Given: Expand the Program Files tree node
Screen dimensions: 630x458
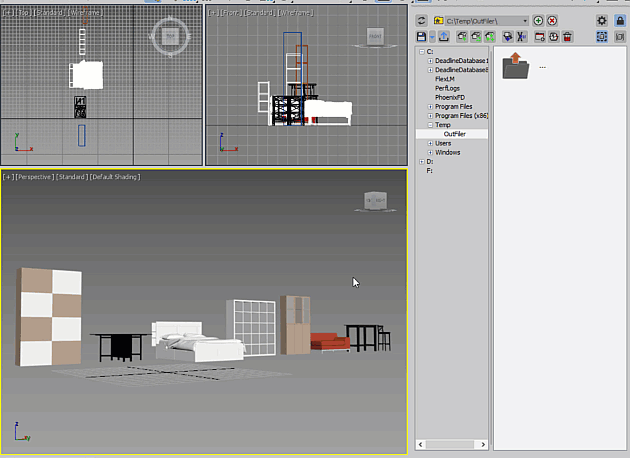Looking at the screenshot, I should (x=430, y=106).
